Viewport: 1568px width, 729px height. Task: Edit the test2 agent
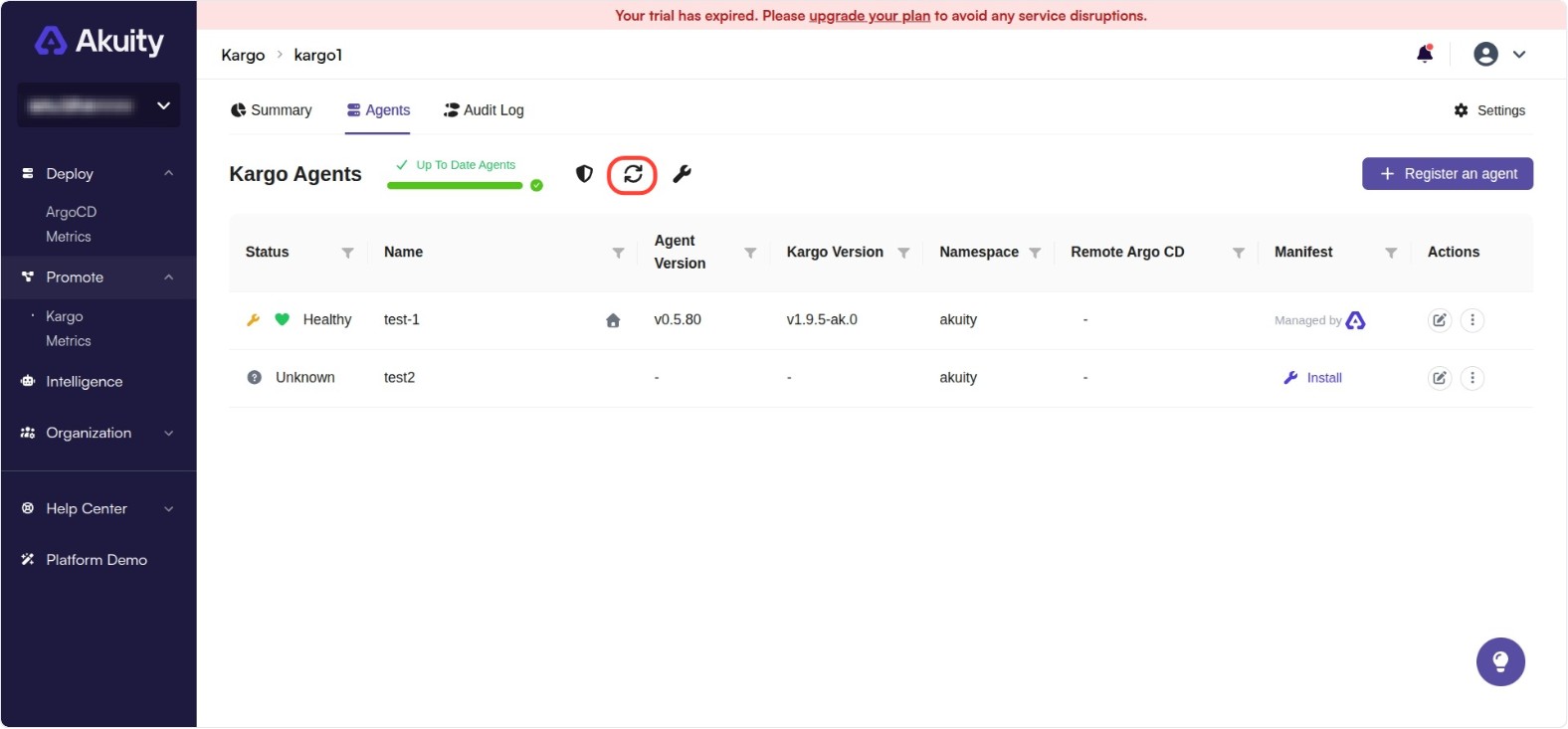pos(1440,378)
